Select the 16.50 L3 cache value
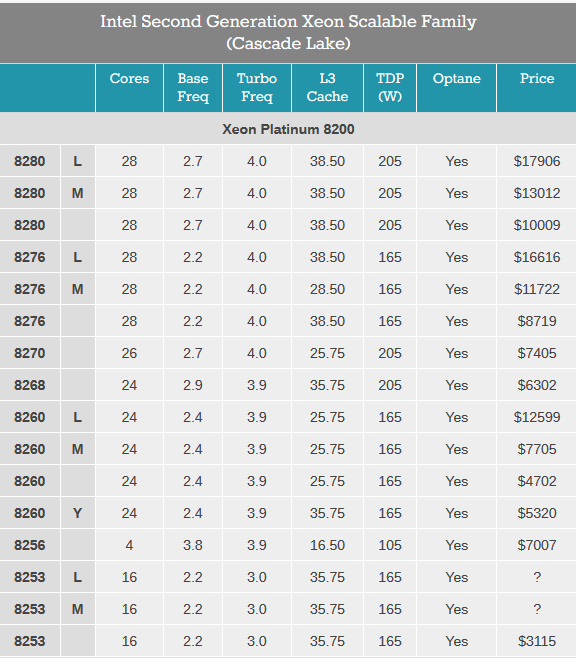 pyautogui.click(x=327, y=545)
